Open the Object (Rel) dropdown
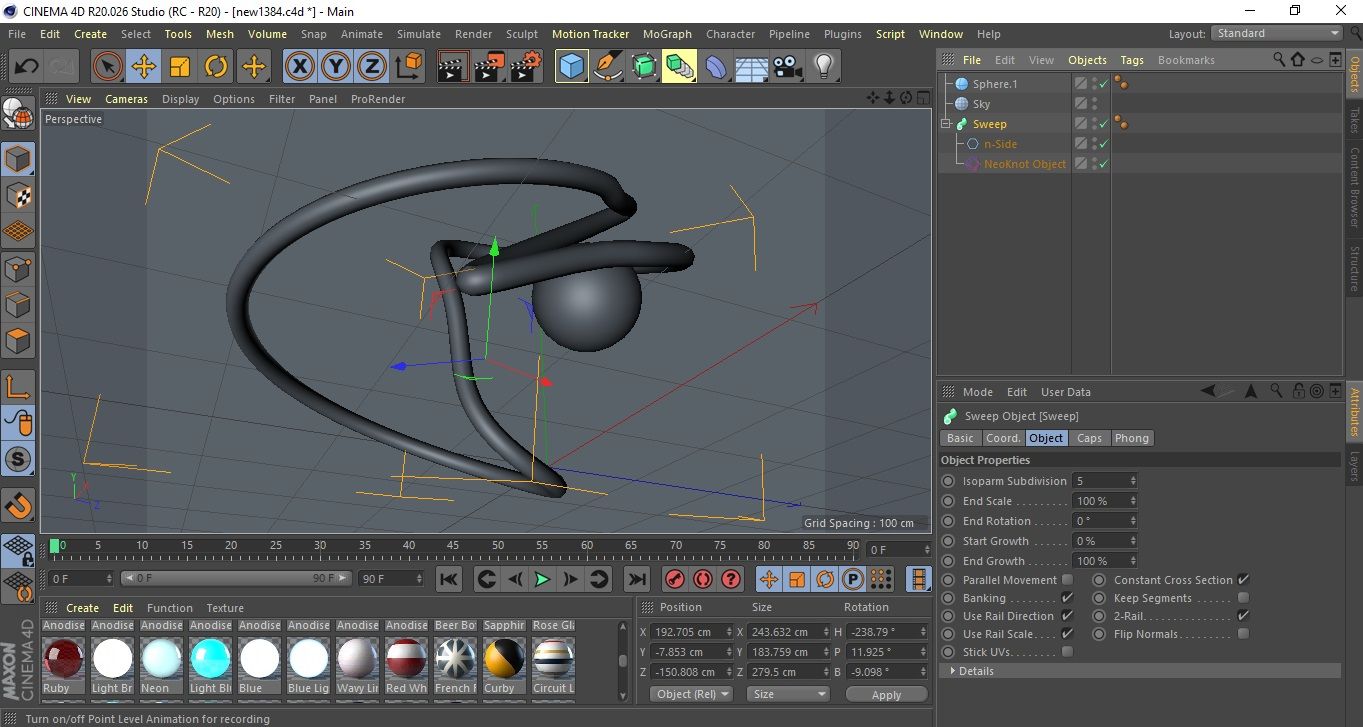The height and width of the screenshot is (727, 1363). (x=690, y=694)
